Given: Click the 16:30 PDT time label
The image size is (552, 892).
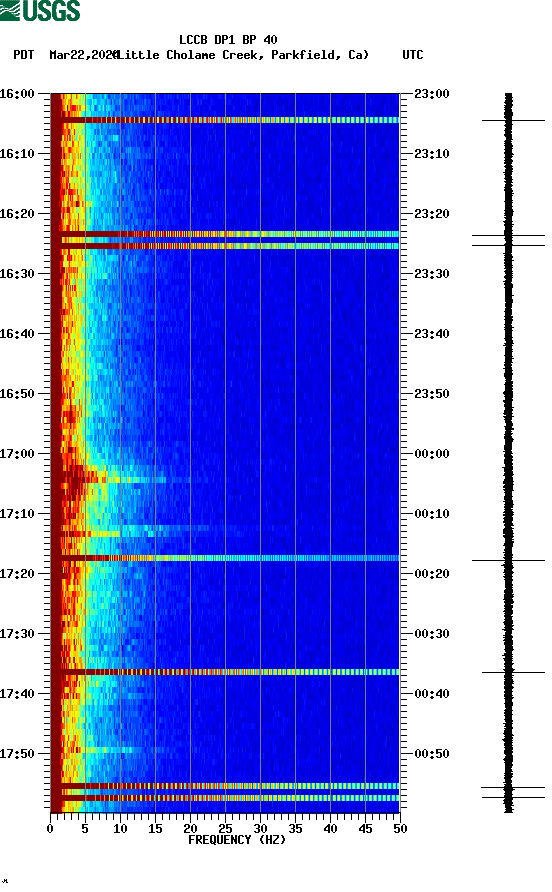Looking at the screenshot, I should pos(17,274).
